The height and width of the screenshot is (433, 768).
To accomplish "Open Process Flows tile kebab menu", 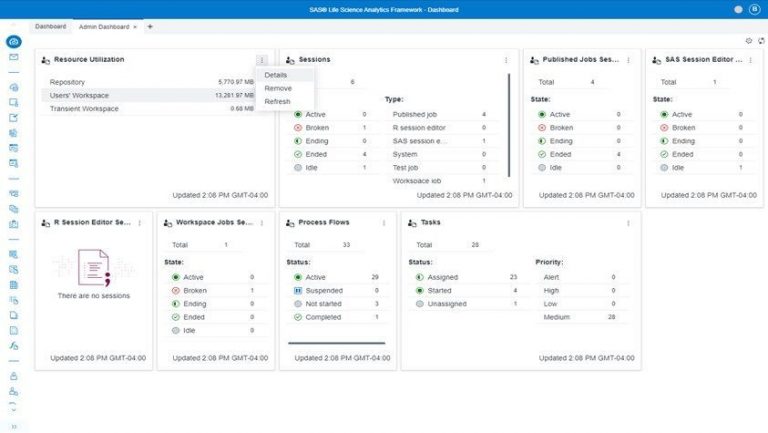I will pyautogui.click(x=383, y=223).
